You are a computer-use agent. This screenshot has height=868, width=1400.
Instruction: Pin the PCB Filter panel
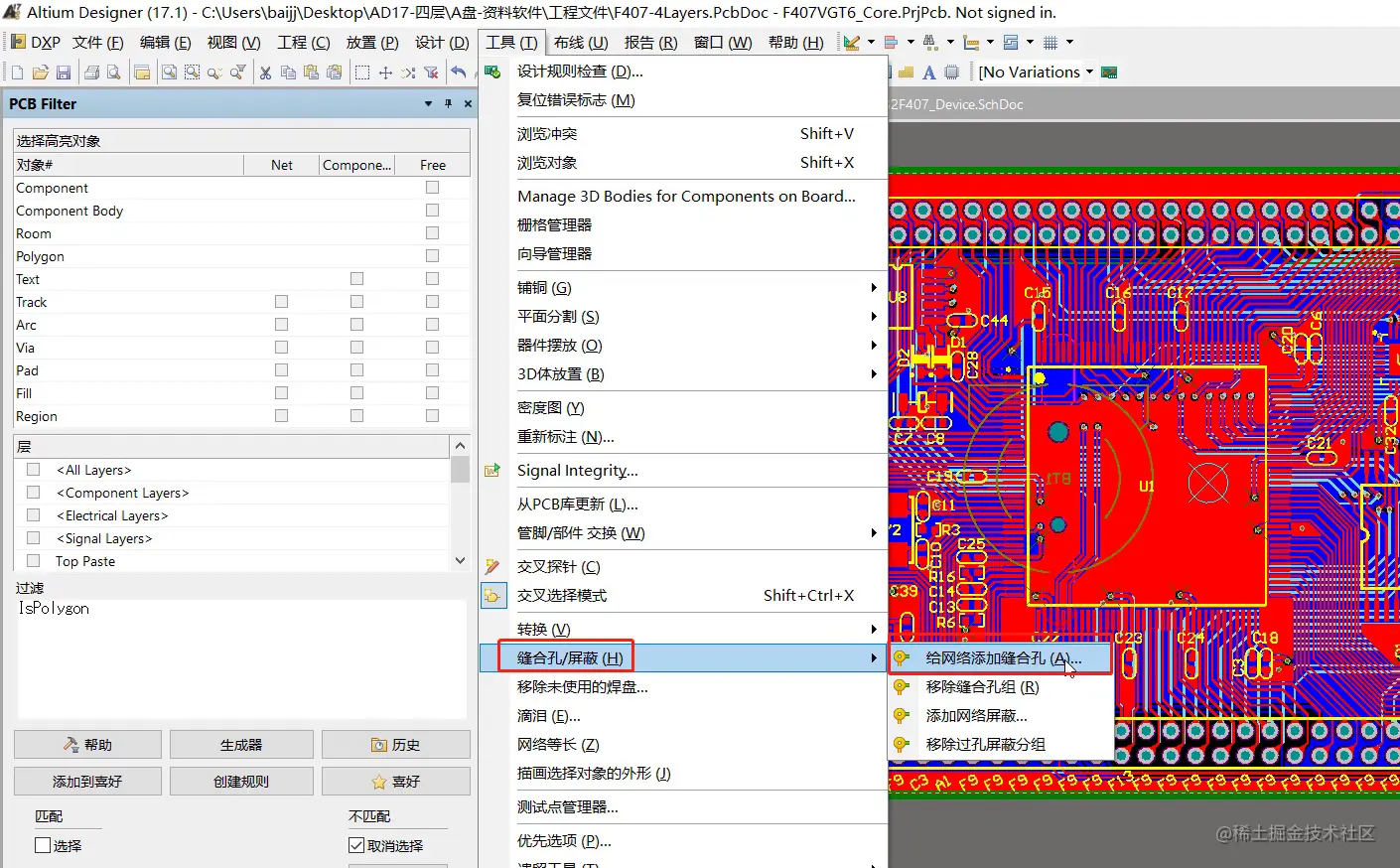pos(448,103)
